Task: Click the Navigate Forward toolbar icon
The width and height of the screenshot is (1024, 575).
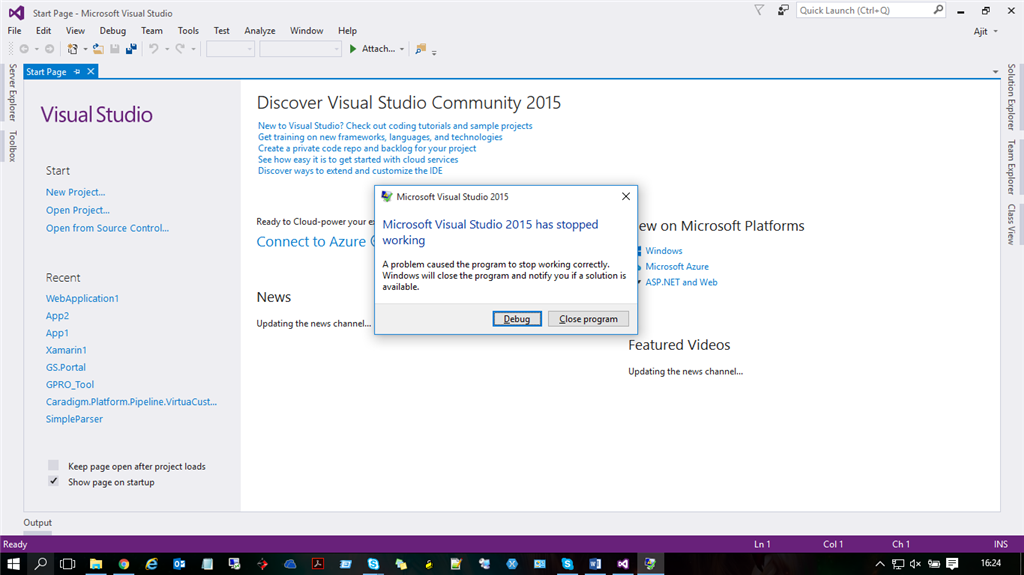Action: point(50,49)
